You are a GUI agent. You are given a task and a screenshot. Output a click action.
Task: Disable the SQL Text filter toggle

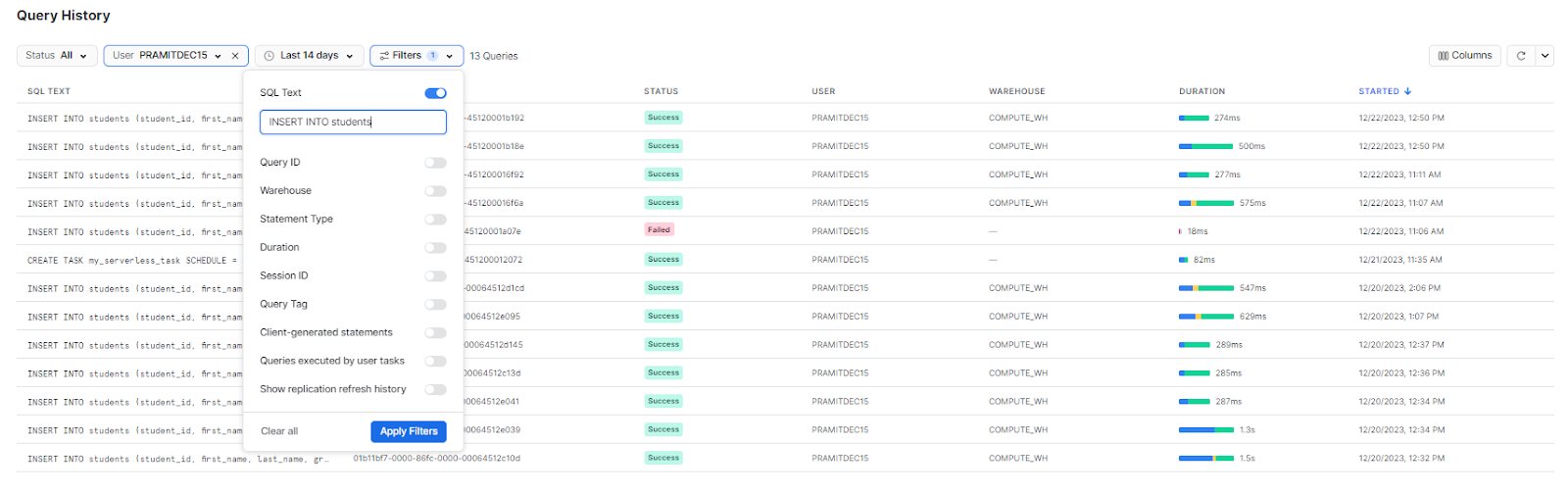point(435,93)
